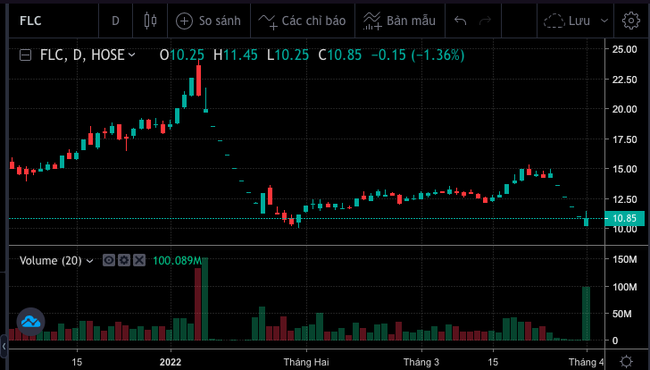Viewport: 650px width, 370px height.
Task: Click the 2022 time axis label
Action: pos(170,362)
